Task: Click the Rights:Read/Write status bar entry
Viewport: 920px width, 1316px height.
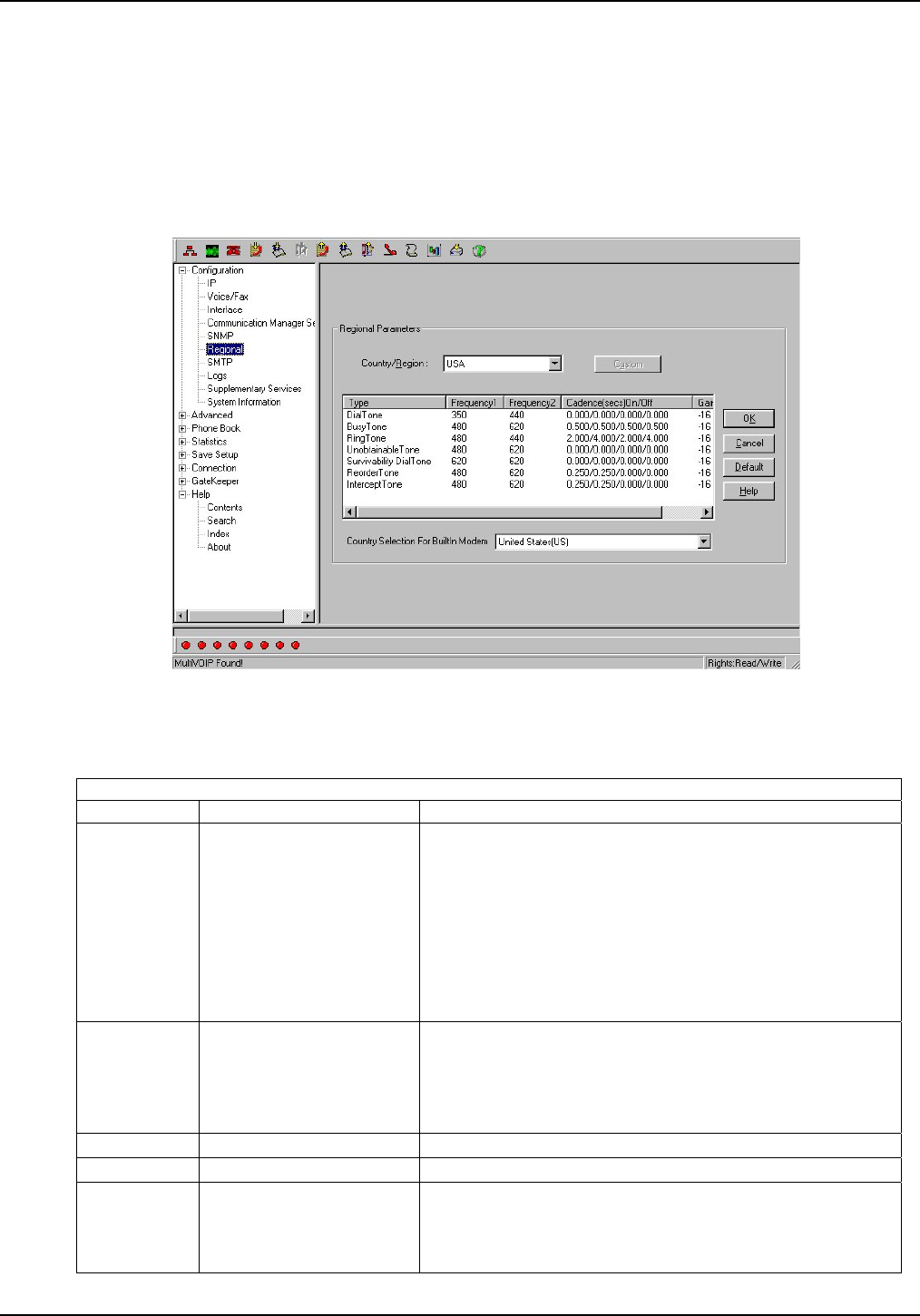Action: pyautogui.click(x=744, y=663)
